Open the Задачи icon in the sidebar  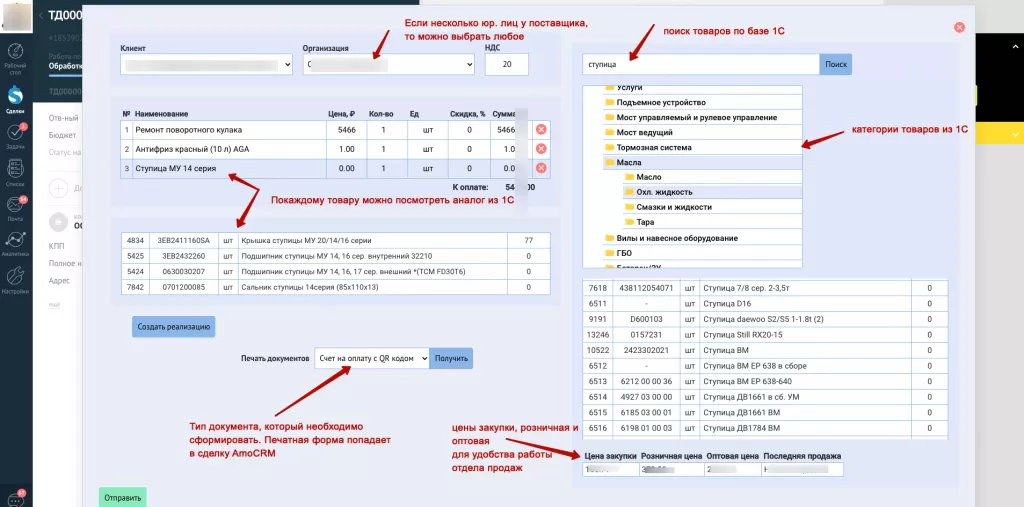(x=15, y=136)
